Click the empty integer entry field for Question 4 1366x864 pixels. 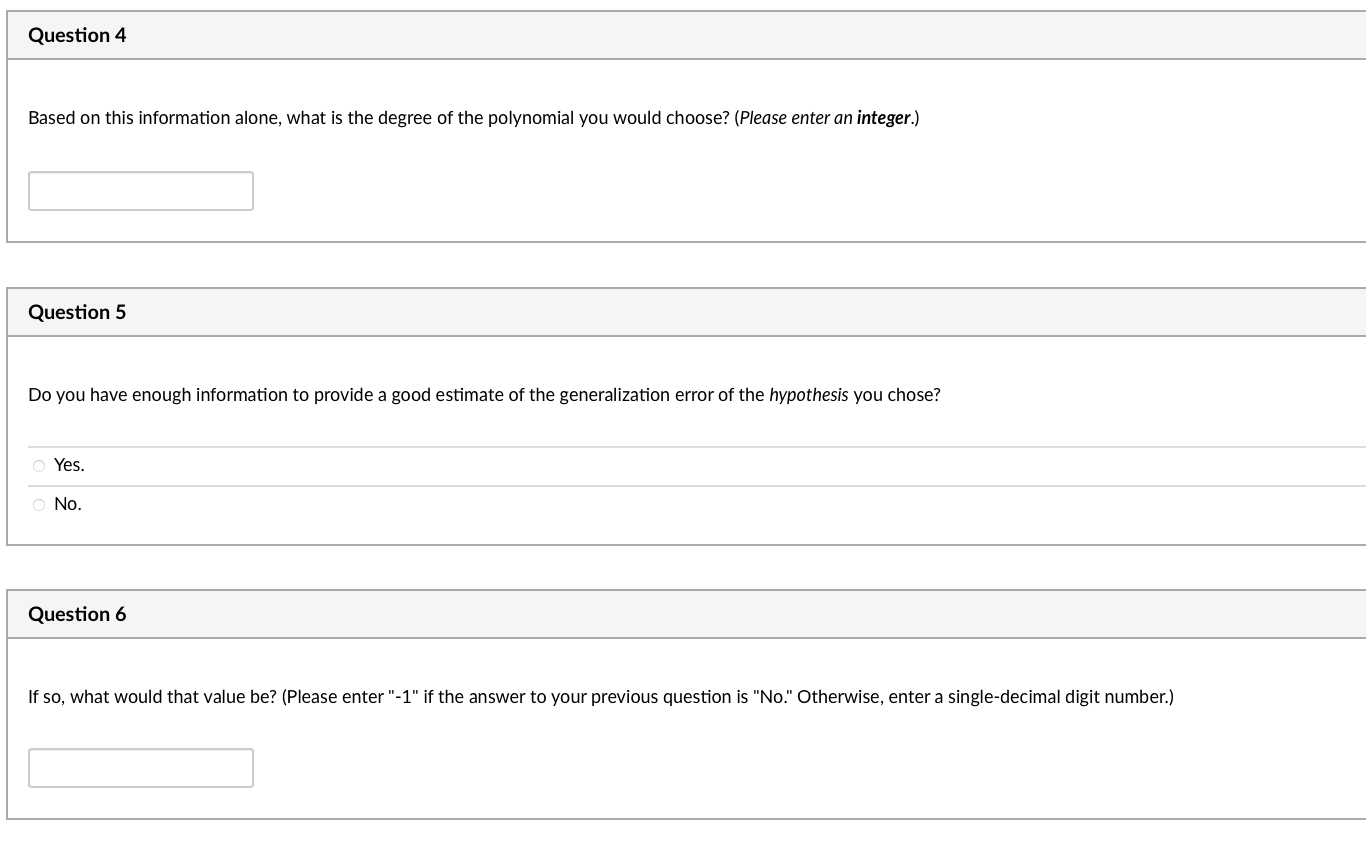pos(140,190)
